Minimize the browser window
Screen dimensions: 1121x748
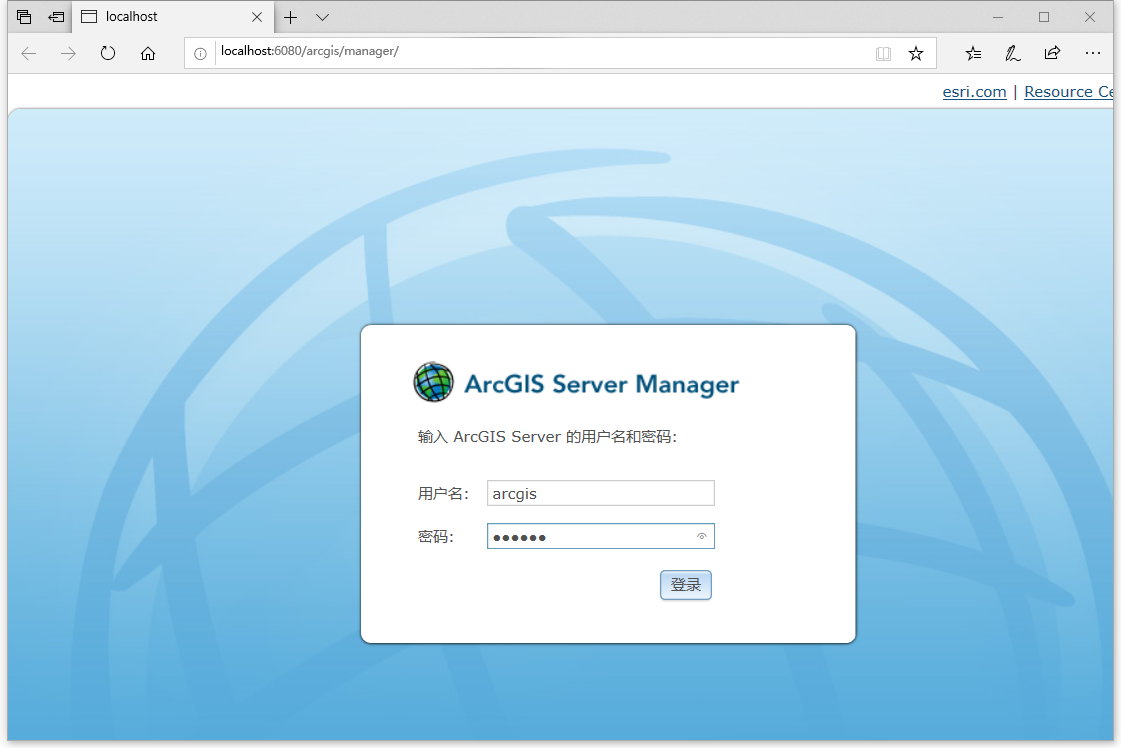pos(998,17)
